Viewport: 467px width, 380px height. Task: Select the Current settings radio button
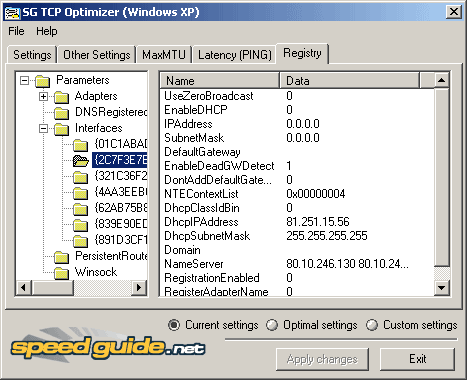(x=174, y=325)
